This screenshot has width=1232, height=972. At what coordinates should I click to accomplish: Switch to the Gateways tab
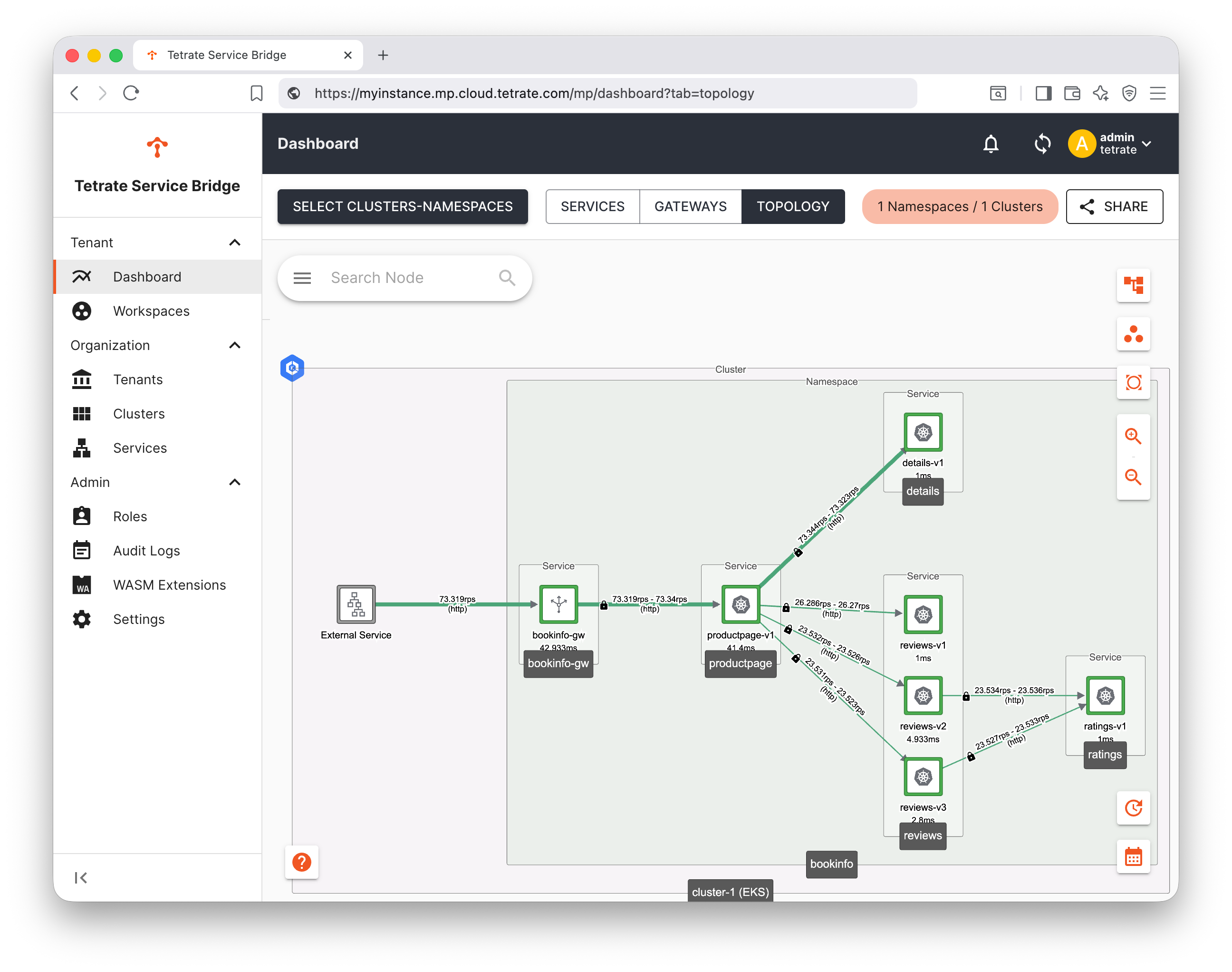pyautogui.click(x=690, y=206)
